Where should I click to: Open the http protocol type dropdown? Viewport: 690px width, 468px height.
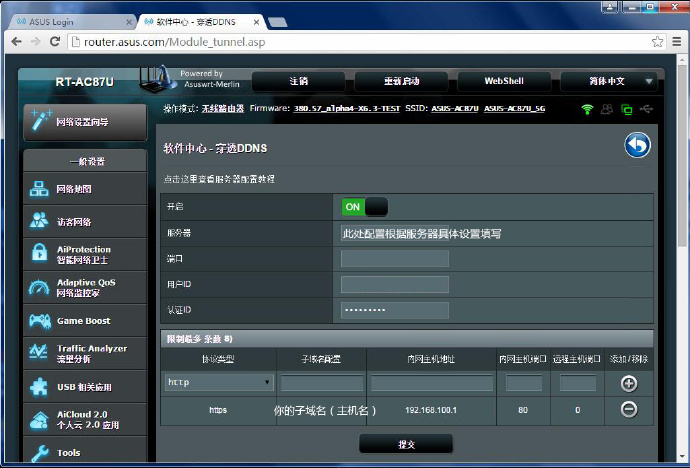click(219, 382)
